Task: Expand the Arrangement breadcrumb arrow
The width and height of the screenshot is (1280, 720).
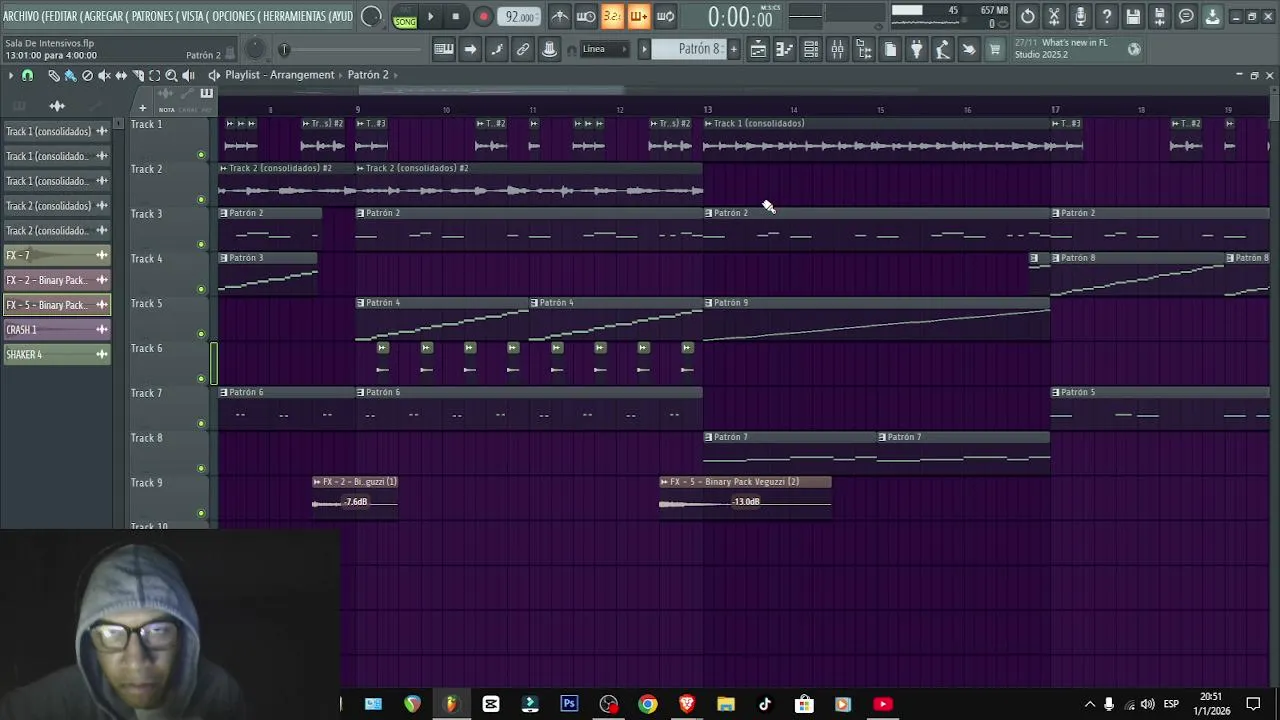Action: click(x=341, y=75)
